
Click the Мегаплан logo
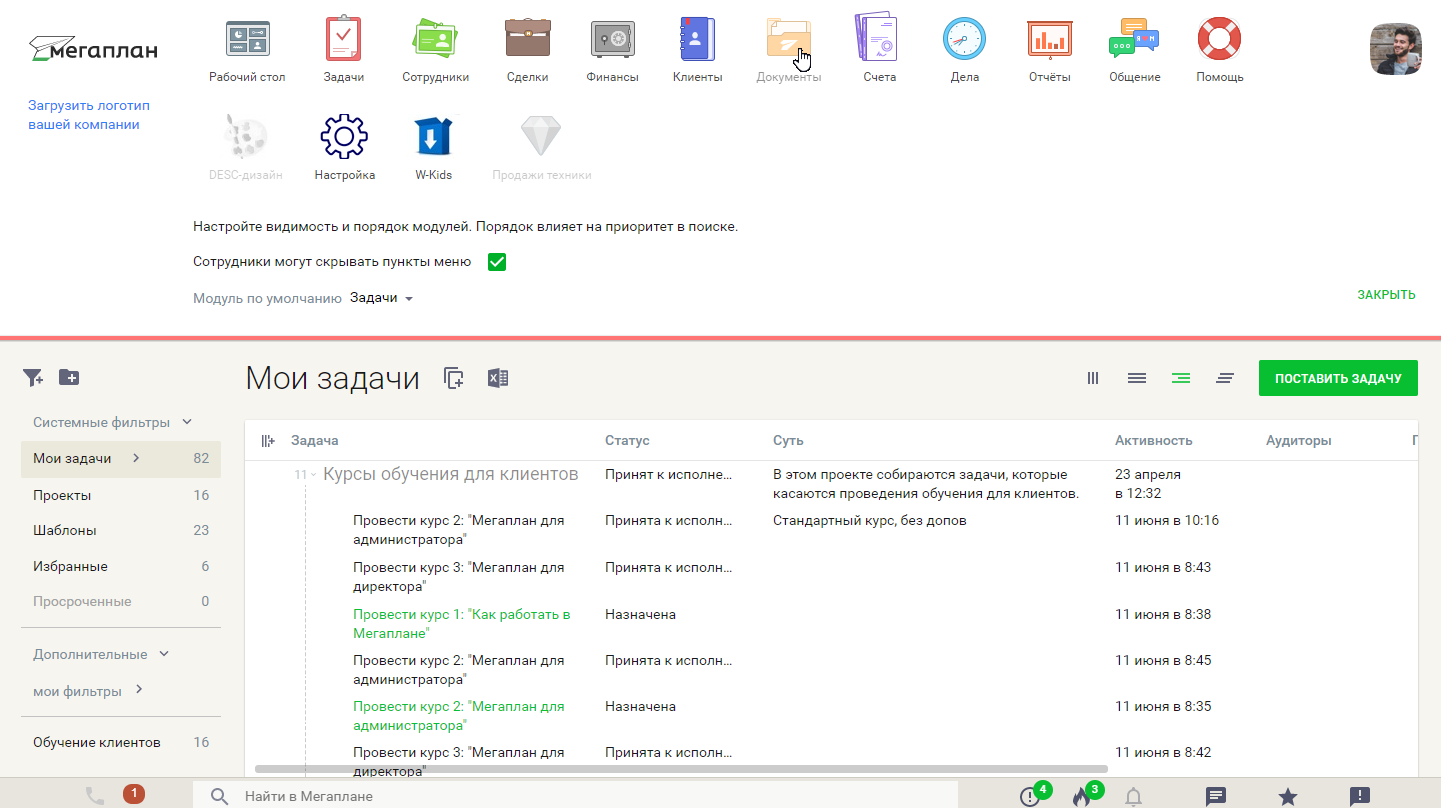[x=93, y=48]
